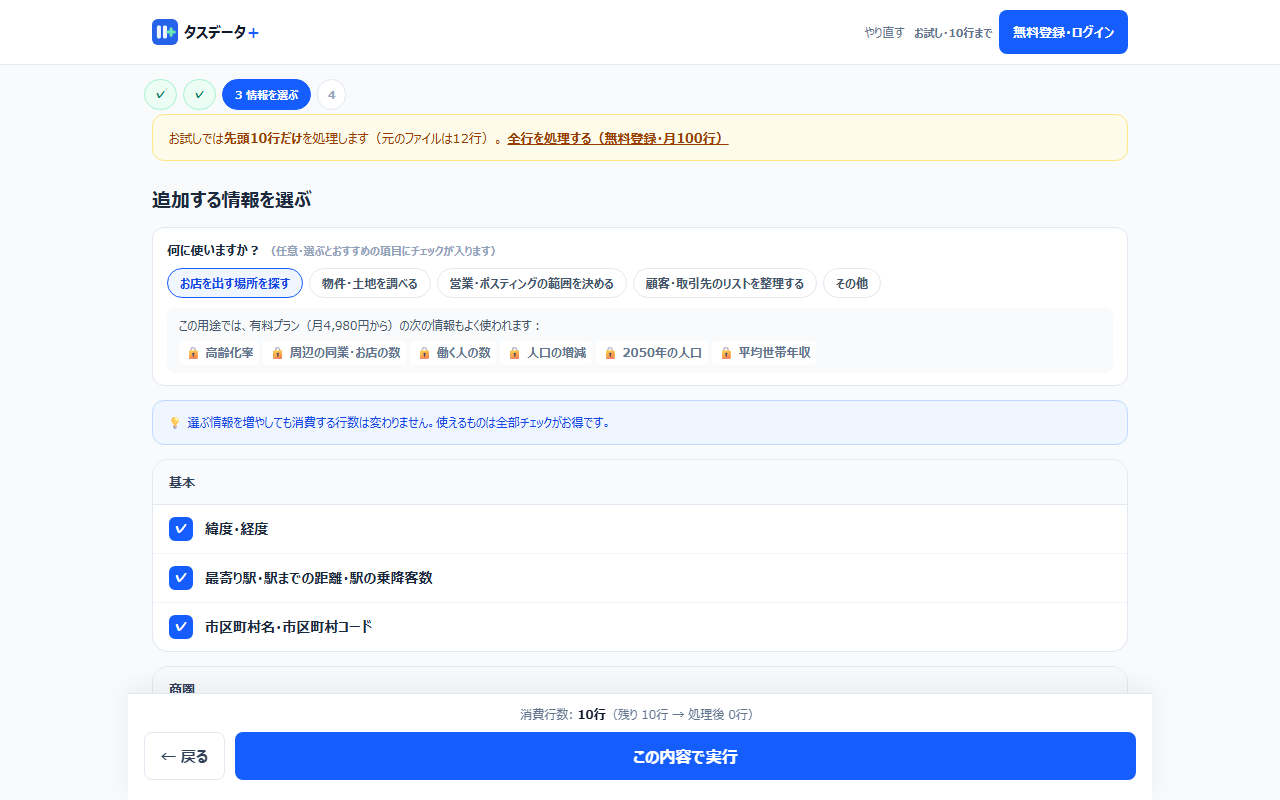Image resolution: width=1280 pixels, height=800 pixels.
Task: Select 営業・ポスティングの範囲を決める purpose chip
Action: (532, 283)
